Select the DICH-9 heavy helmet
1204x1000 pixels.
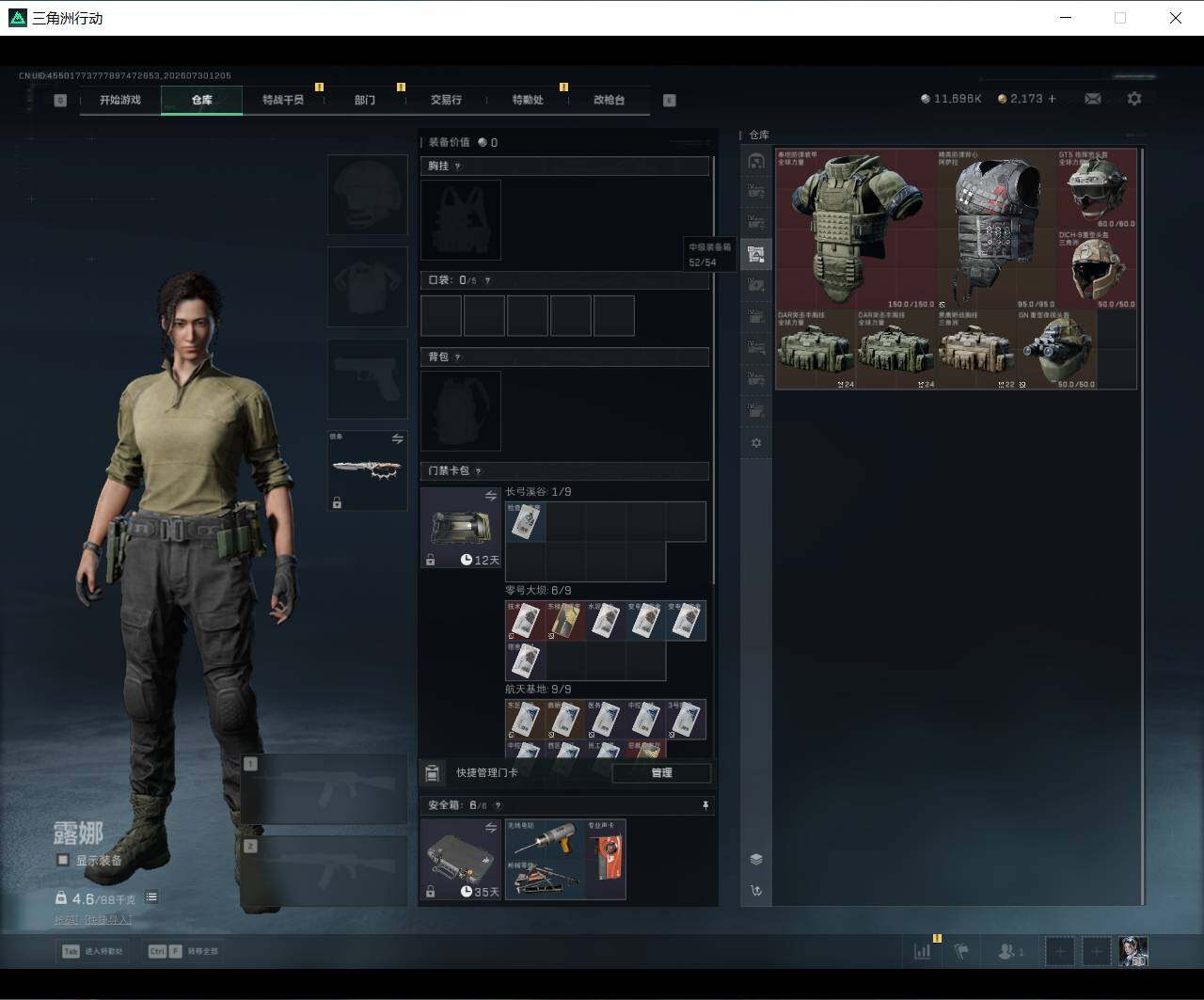[1097, 270]
